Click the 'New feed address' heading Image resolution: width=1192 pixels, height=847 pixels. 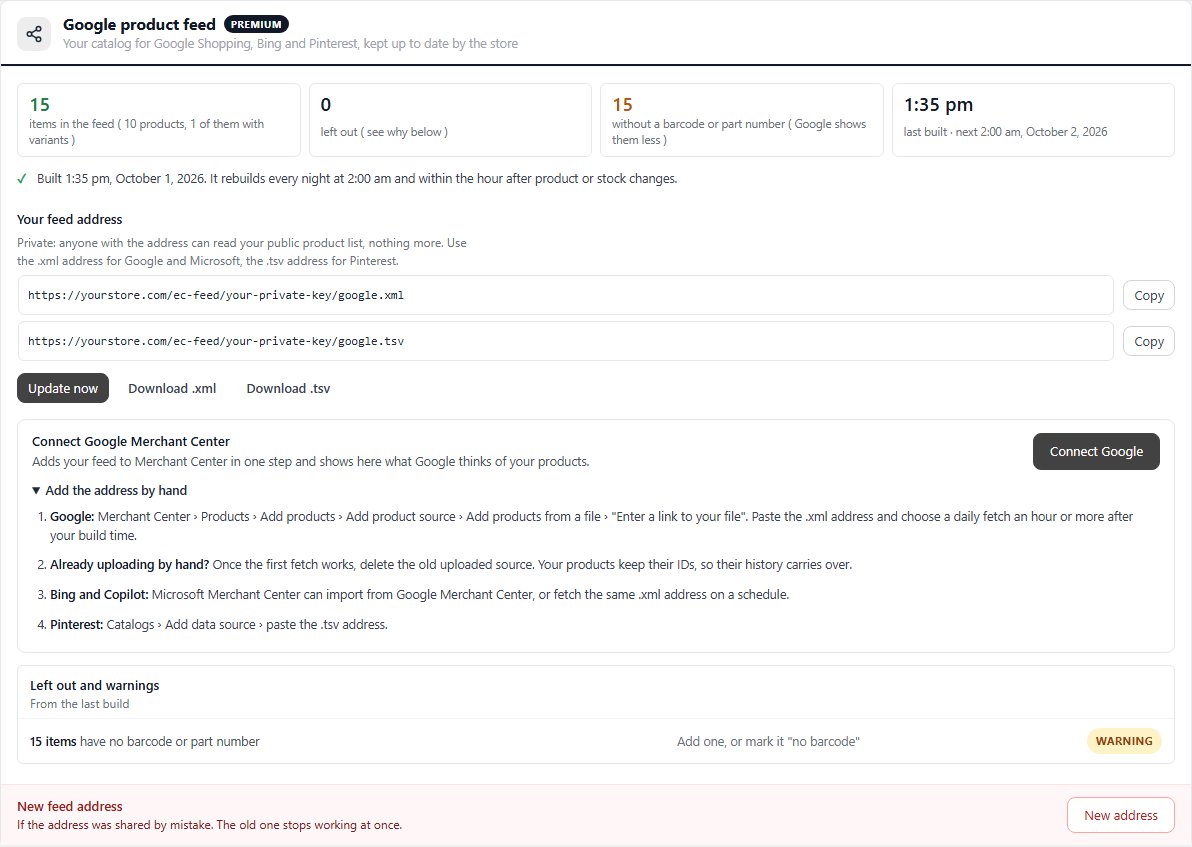(x=70, y=806)
